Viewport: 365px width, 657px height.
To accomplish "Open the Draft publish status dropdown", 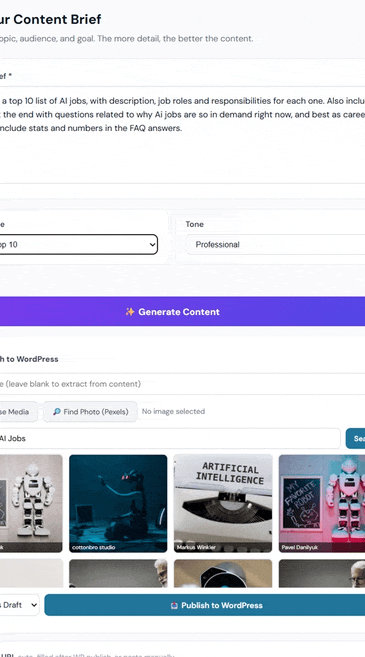I will (20, 605).
